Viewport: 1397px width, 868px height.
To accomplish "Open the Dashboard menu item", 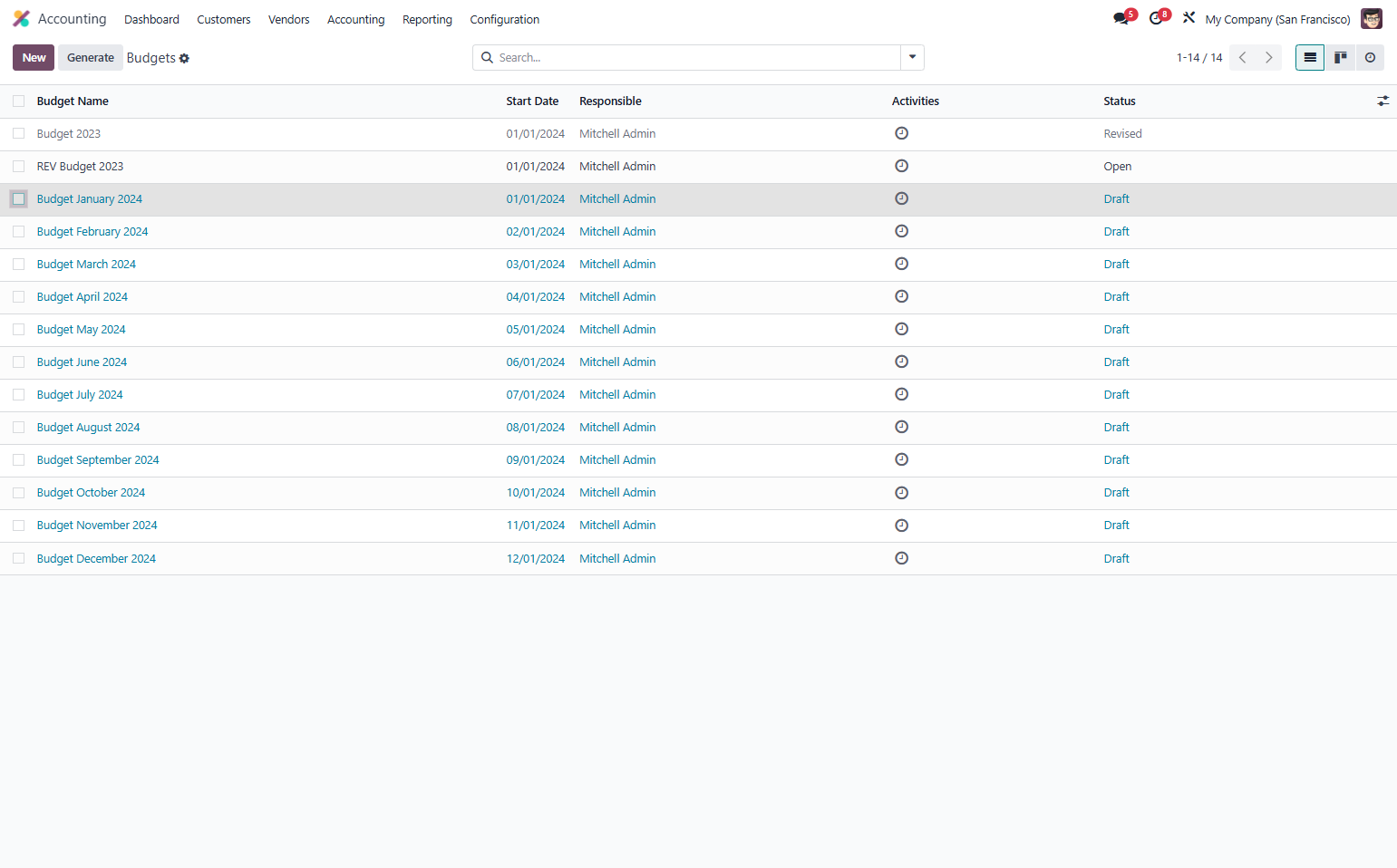I will pos(151,19).
